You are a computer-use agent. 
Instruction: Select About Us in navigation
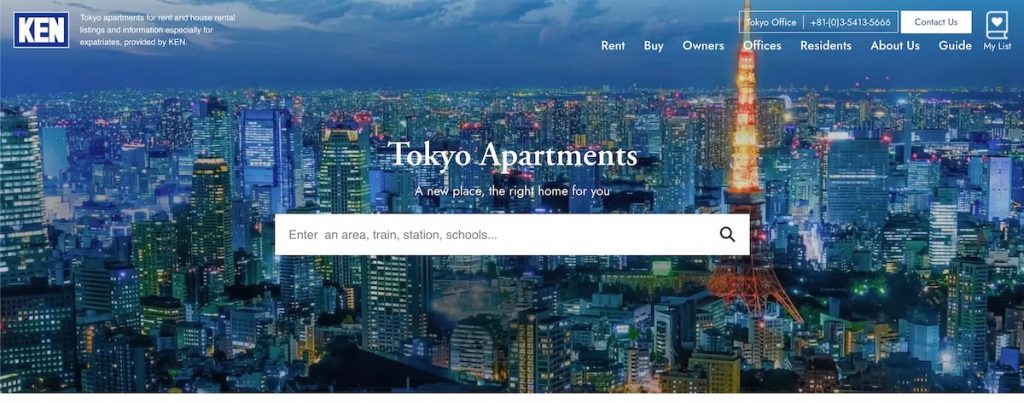(x=895, y=46)
